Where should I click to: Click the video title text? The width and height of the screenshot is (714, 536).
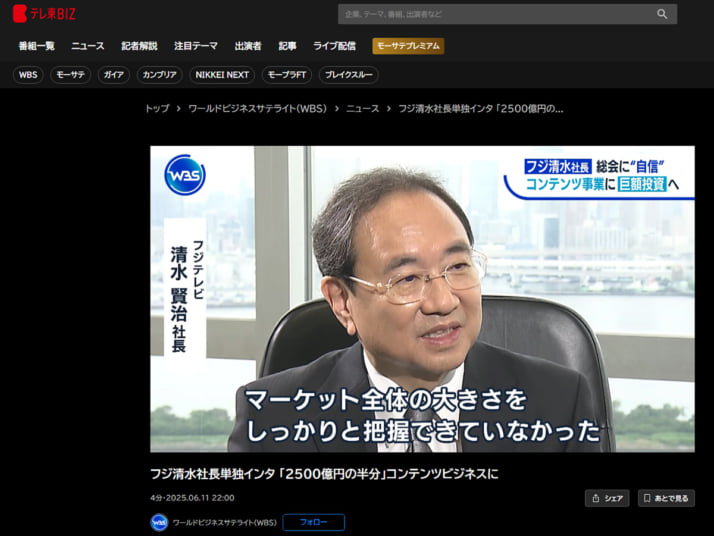tap(324, 474)
